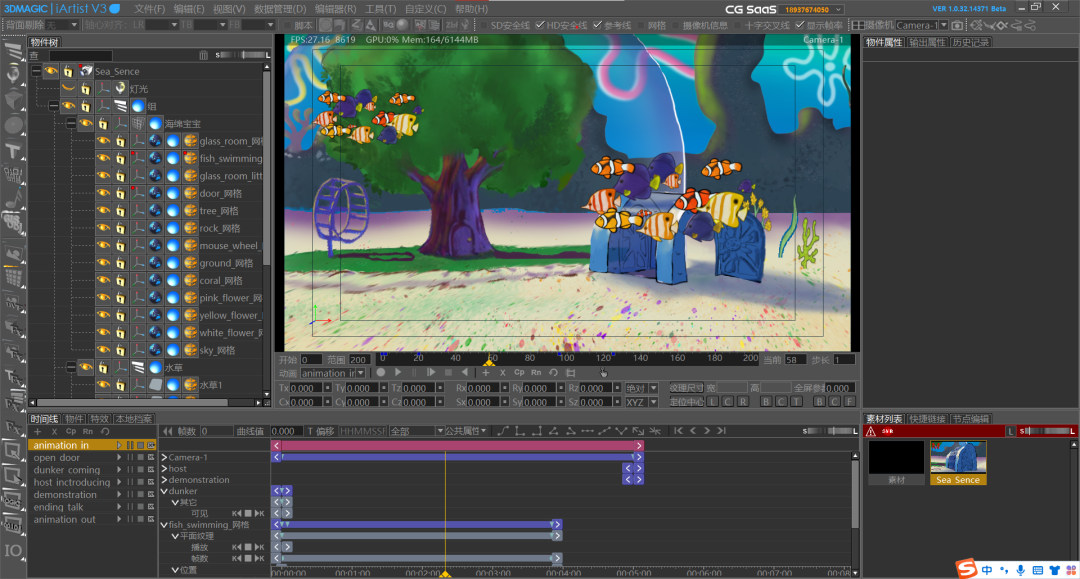Select the text T tool in left toolbar
The width and height of the screenshot is (1080, 579).
[x=12, y=151]
